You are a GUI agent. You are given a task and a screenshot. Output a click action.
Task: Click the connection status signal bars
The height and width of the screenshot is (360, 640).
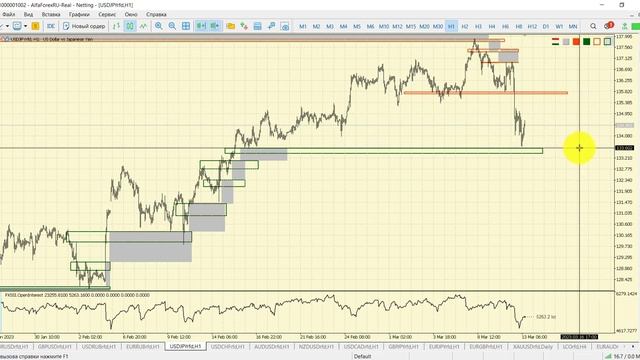tap(609, 356)
